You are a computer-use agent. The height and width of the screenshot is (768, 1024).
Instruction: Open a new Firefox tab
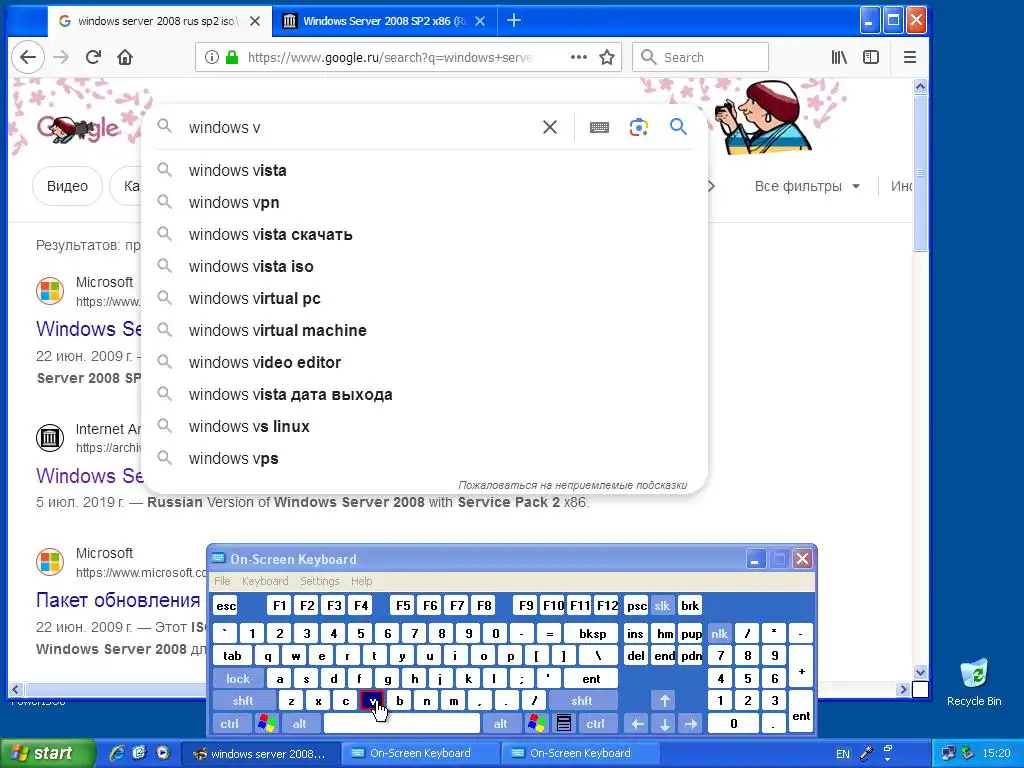click(x=514, y=21)
